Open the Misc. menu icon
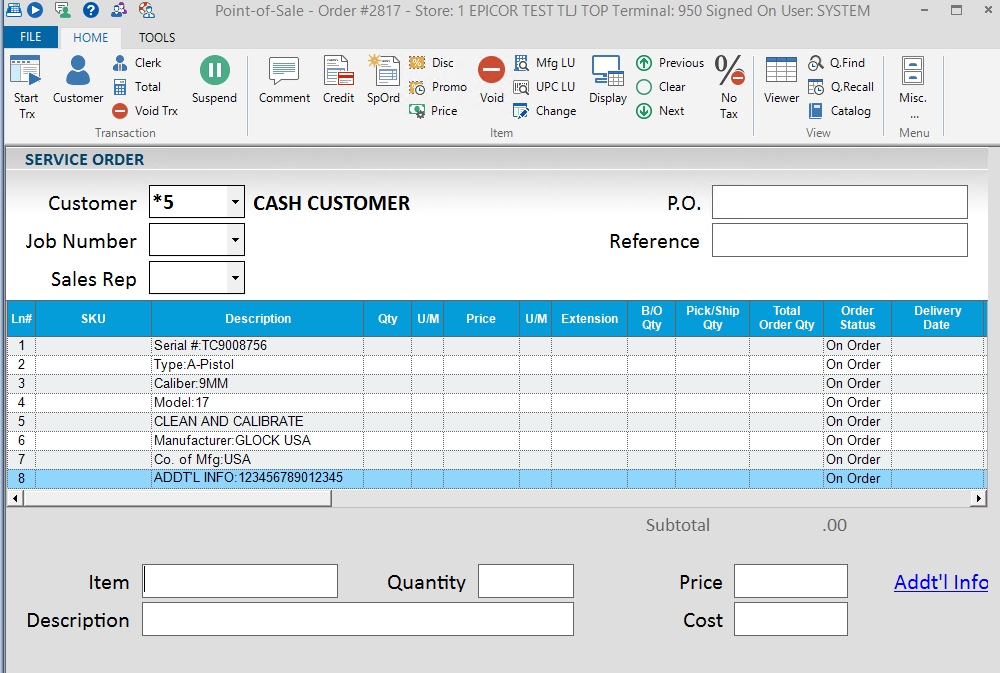 click(x=912, y=85)
